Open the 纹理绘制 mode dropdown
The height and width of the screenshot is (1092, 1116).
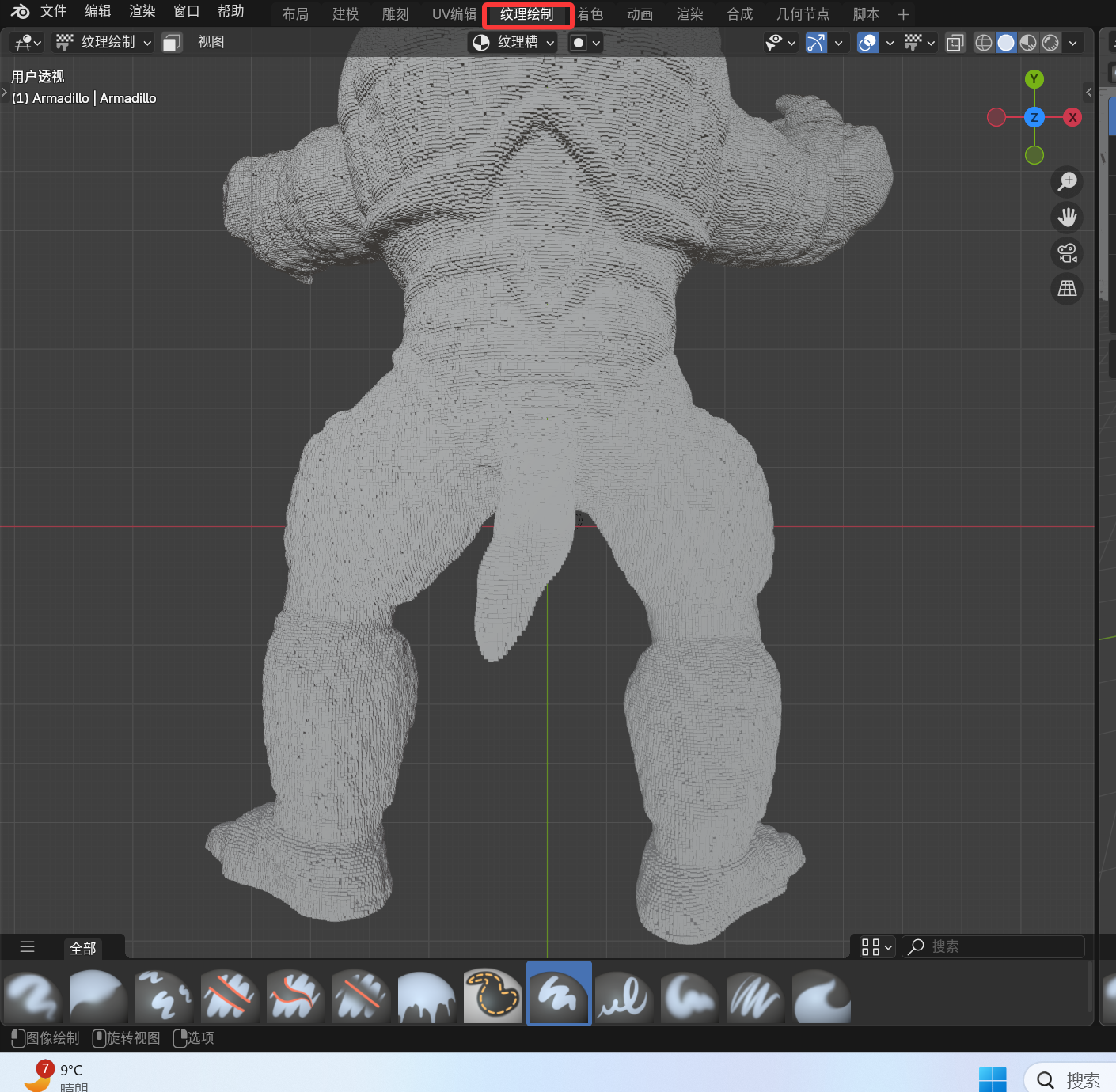[x=104, y=43]
